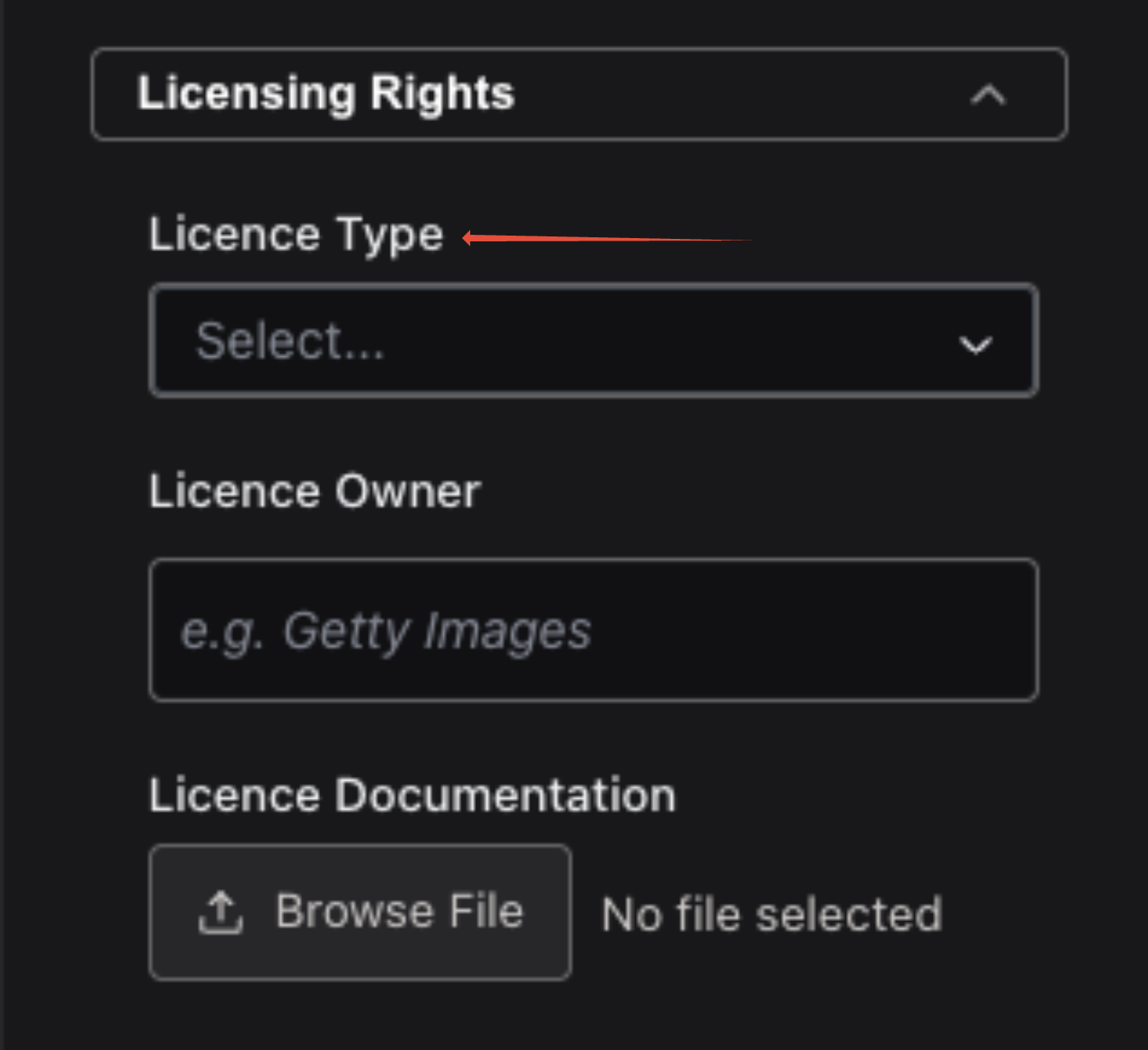The image size is (1148, 1050).
Task: Open the Licence Type dropdown
Action: coord(593,341)
